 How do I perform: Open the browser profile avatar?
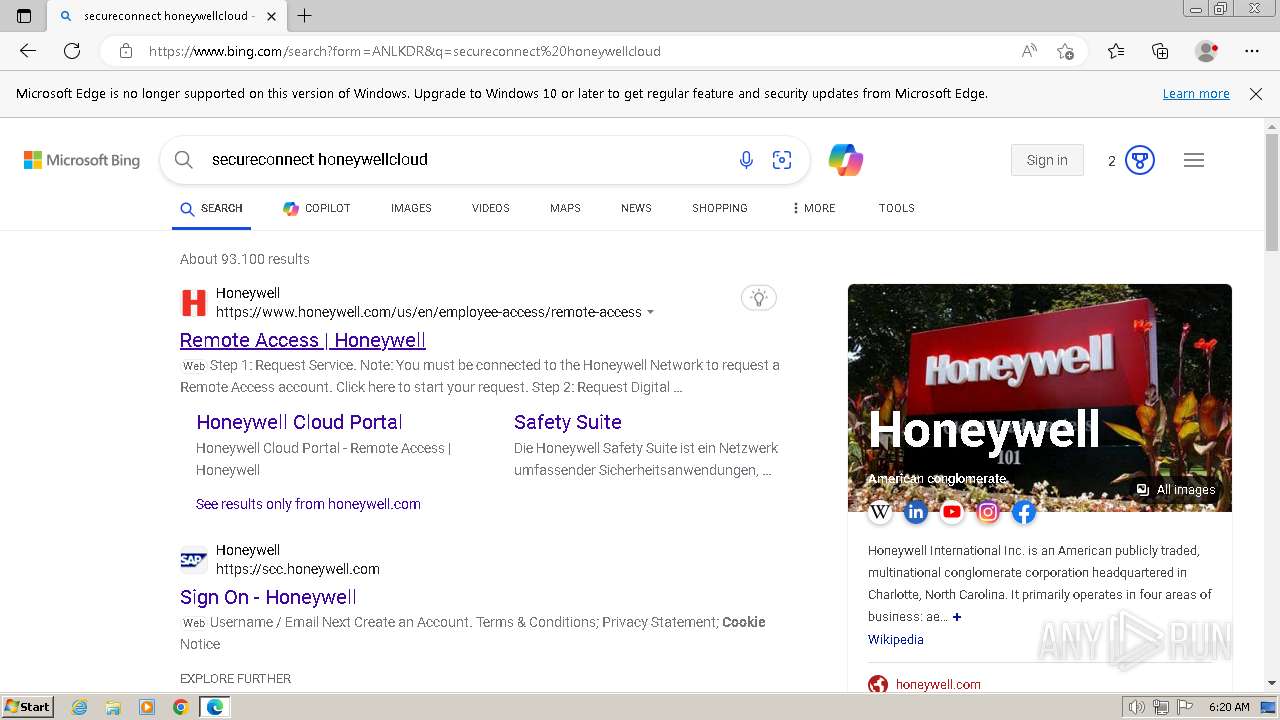[x=1207, y=51]
